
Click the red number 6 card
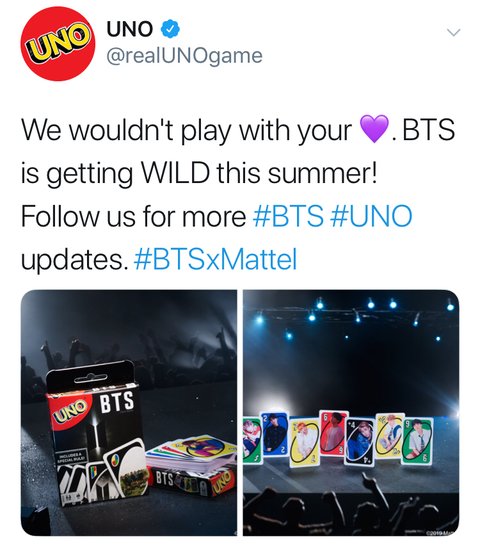(x=333, y=434)
